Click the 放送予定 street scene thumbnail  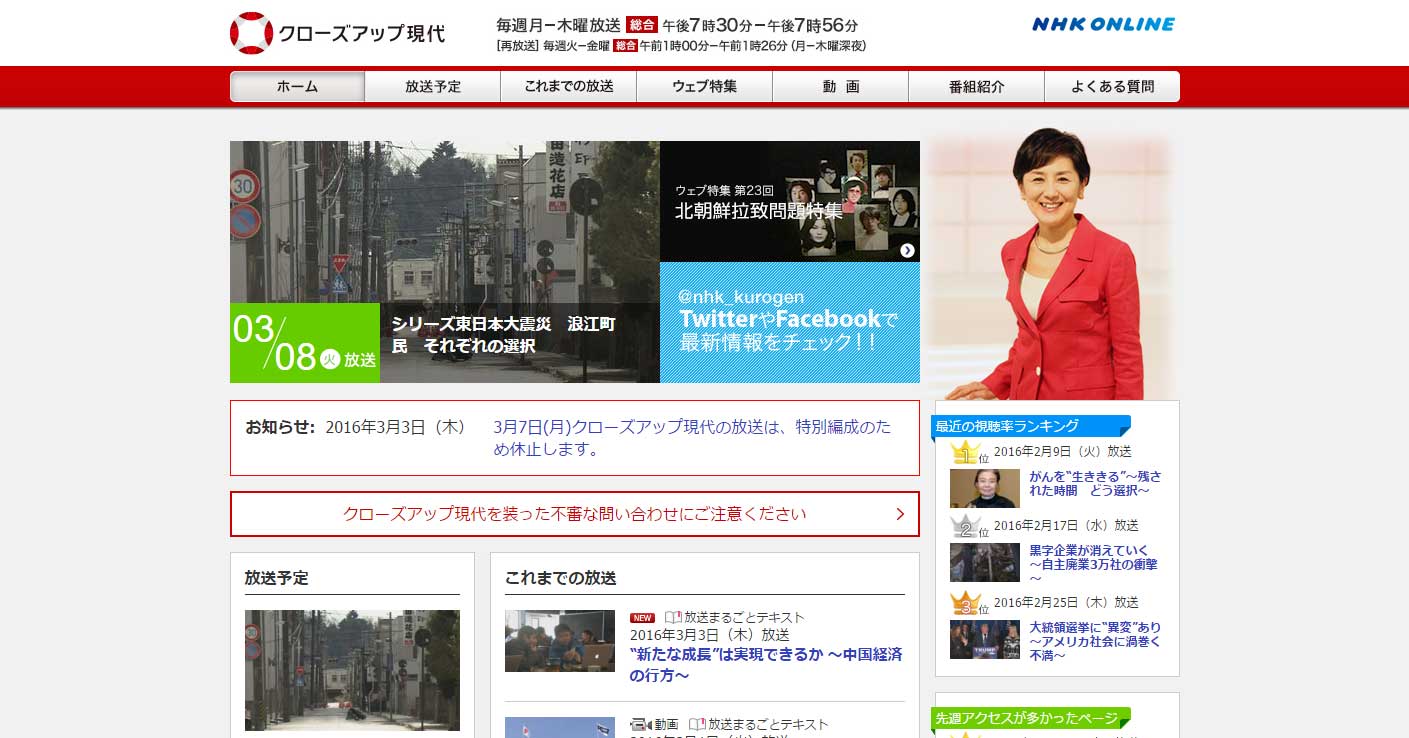tap(352, 670)
